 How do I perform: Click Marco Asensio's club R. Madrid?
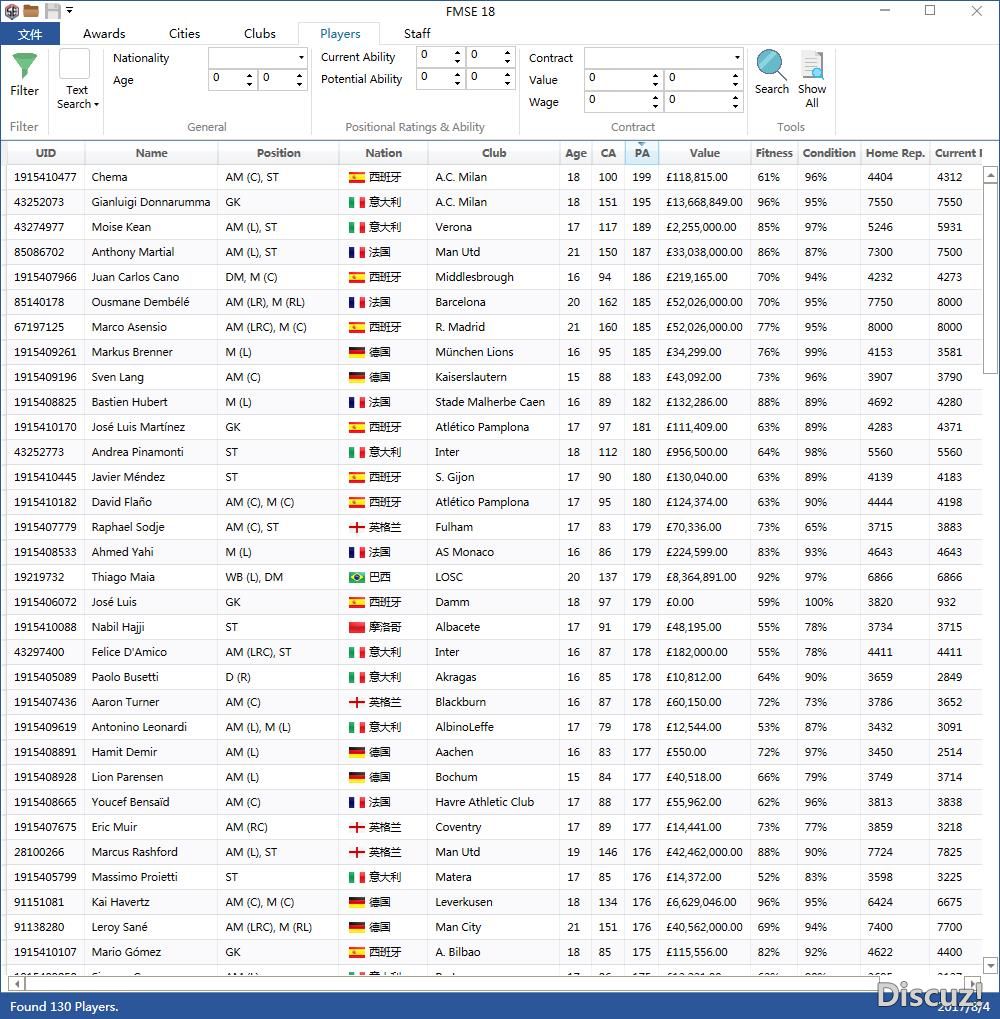pos(460,327)
